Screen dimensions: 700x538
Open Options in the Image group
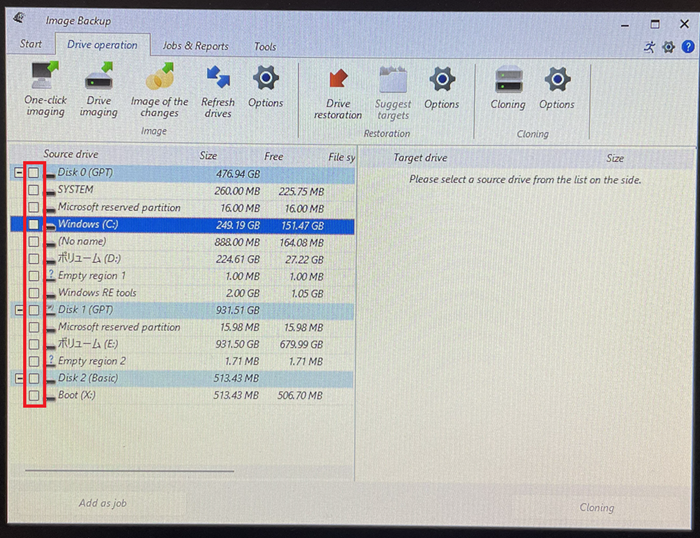(265, 80)
